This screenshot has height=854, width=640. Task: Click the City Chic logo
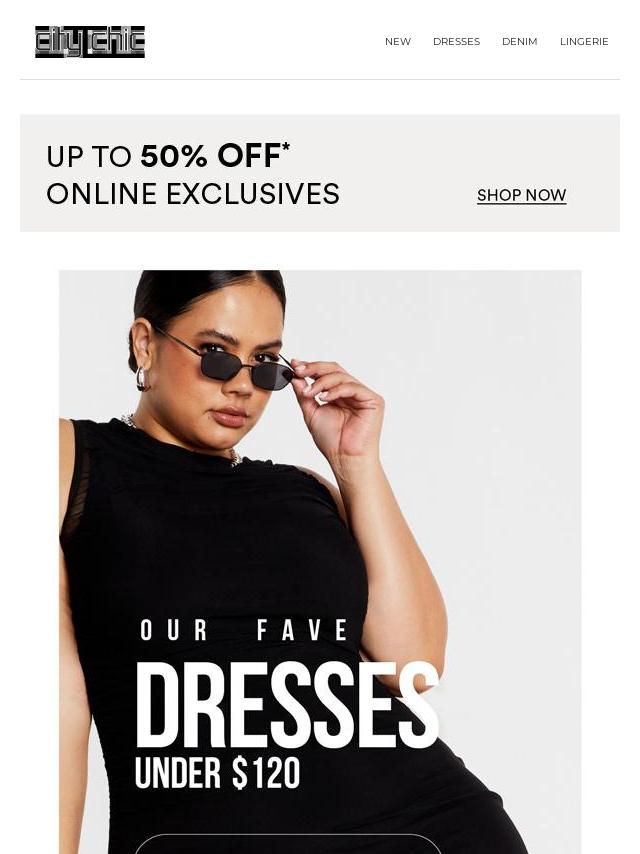click(x=90, y=41)
